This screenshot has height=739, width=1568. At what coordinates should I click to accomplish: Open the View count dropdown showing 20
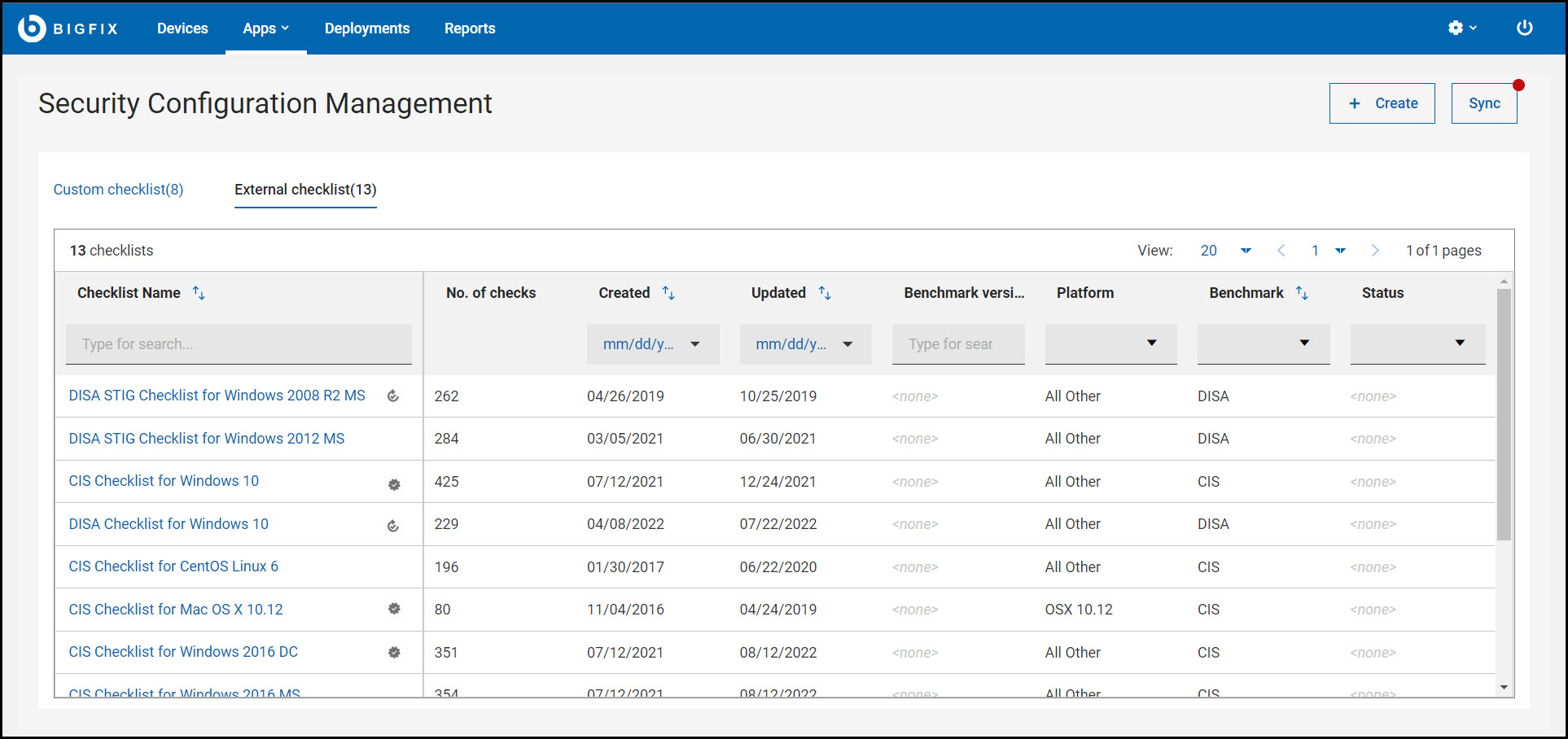[x=1225, y=251]
